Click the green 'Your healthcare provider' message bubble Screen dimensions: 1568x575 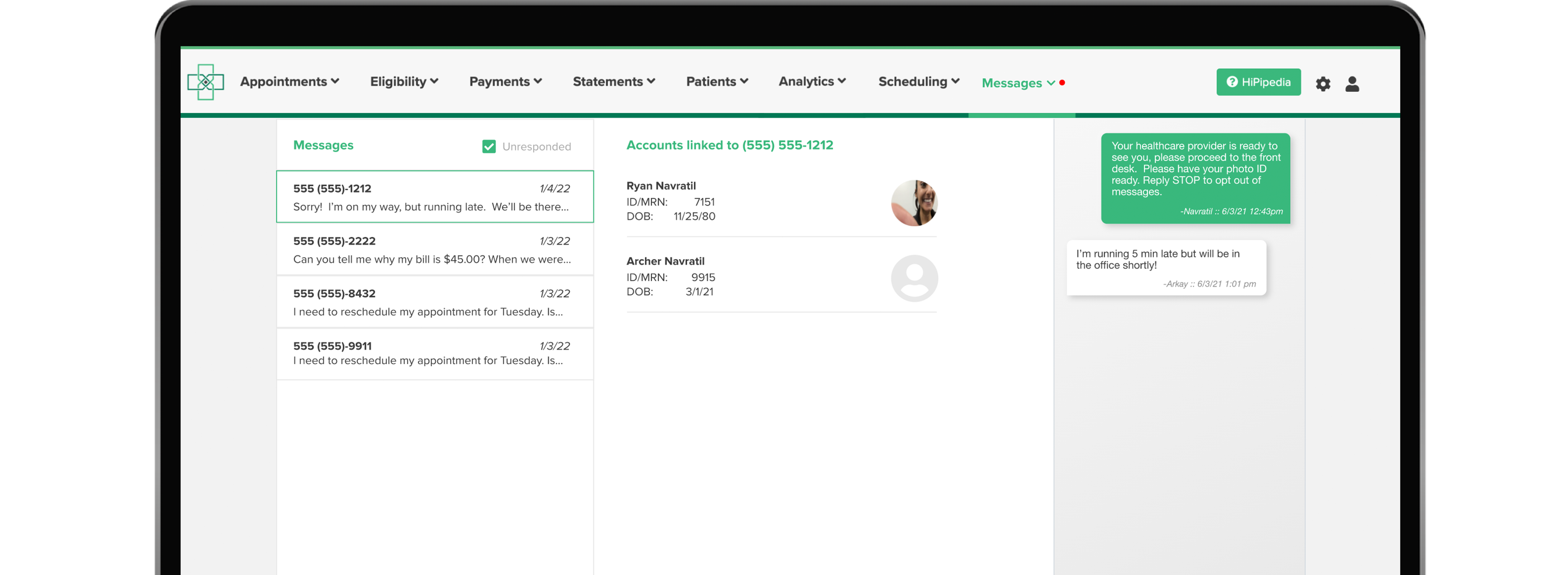coord(1196,178)
